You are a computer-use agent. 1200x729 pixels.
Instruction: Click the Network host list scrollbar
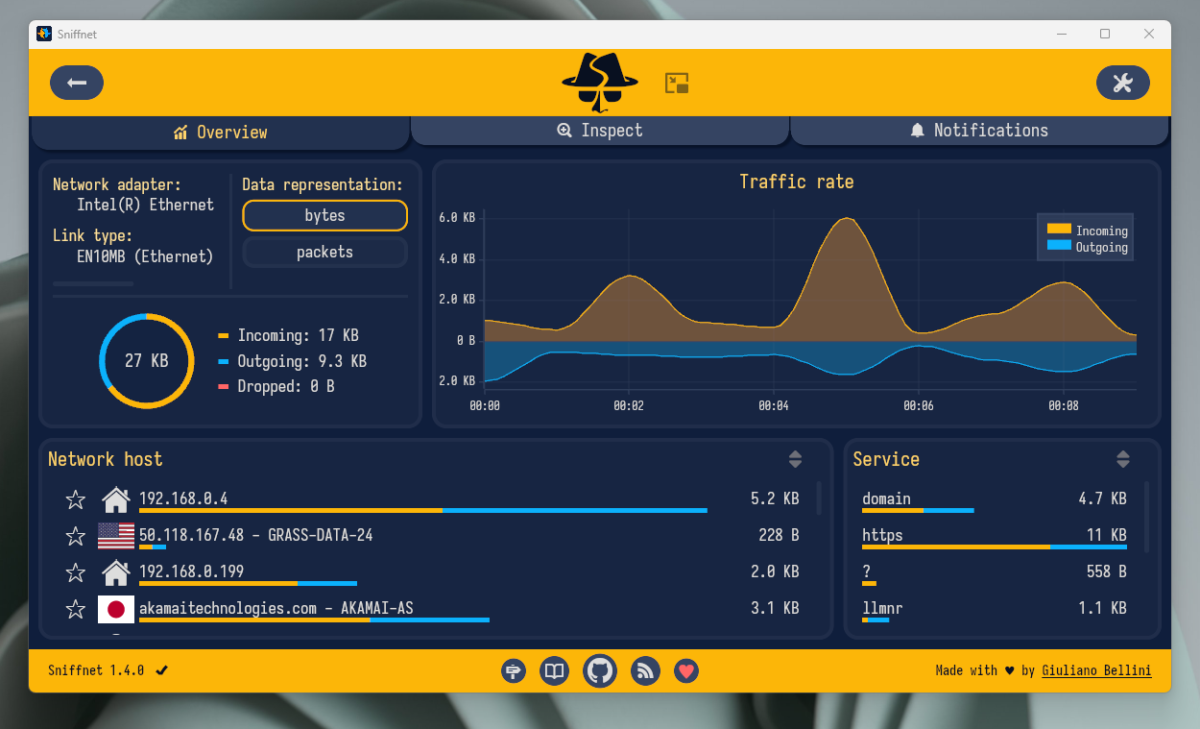820,498
